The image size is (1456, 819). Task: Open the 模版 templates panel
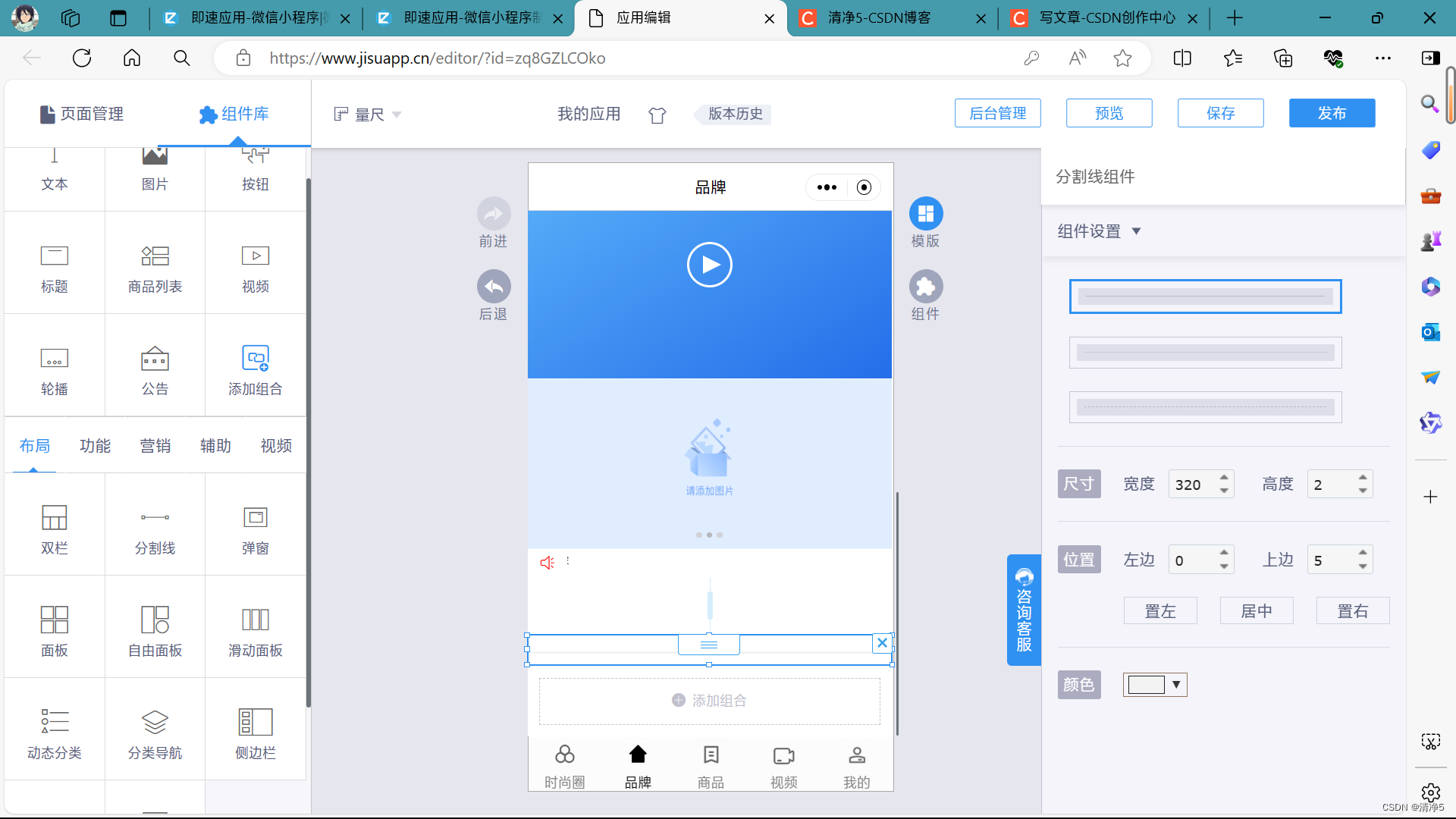[x=925, y=214]
